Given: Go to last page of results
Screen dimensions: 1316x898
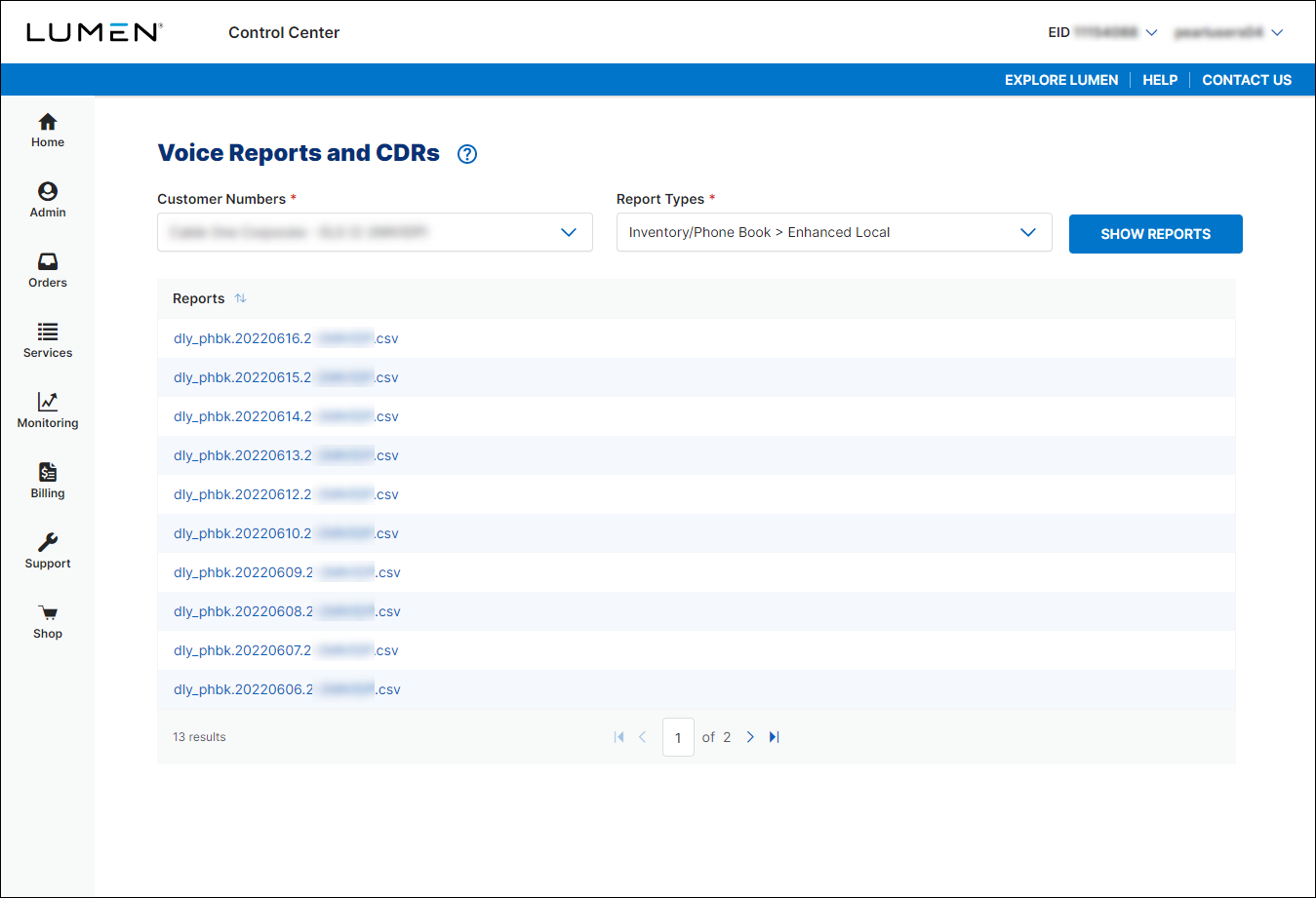Looking at the screenshot, I should [x=774, y=737].
